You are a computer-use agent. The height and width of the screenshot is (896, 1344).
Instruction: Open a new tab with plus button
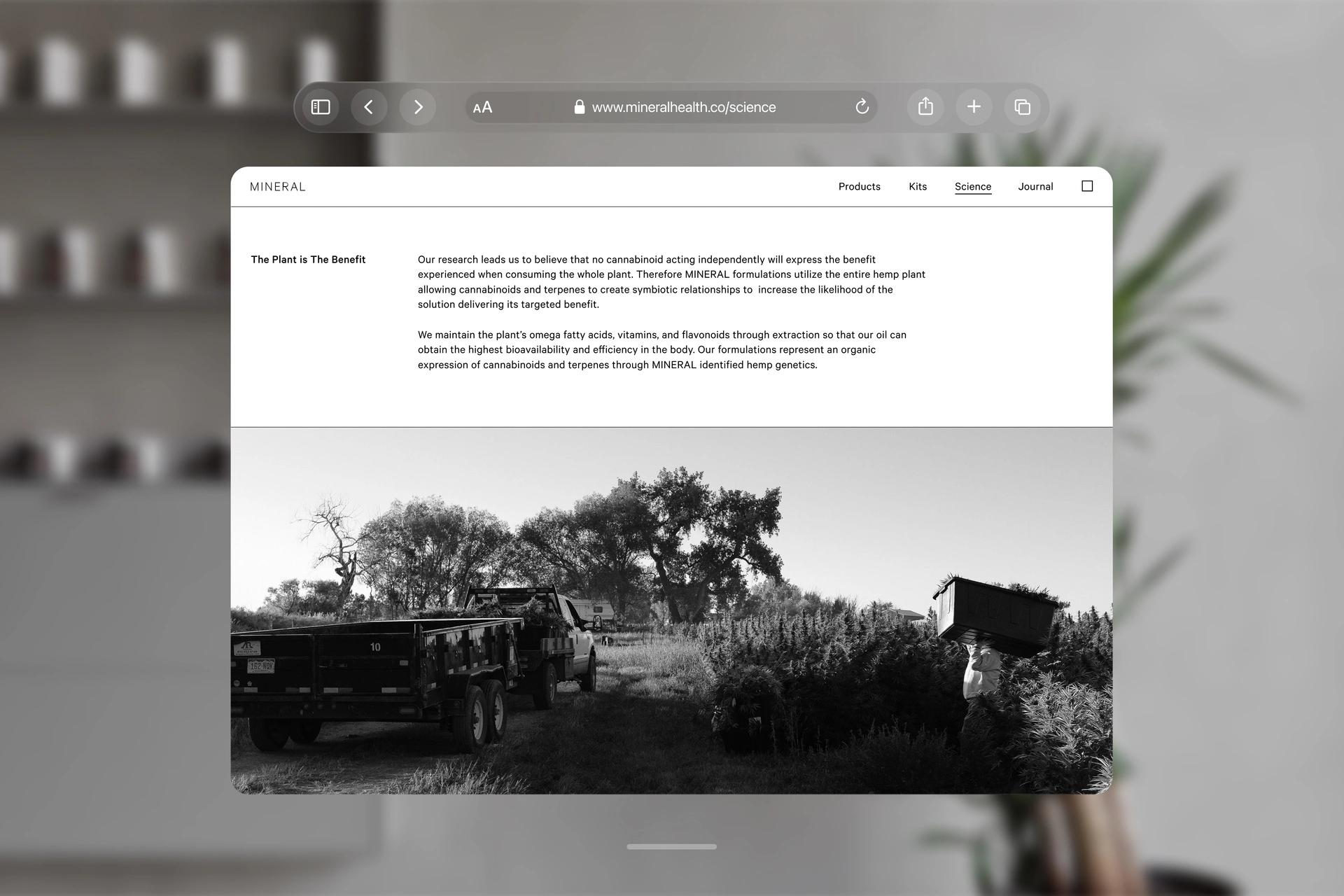click(x=974, y=107)
